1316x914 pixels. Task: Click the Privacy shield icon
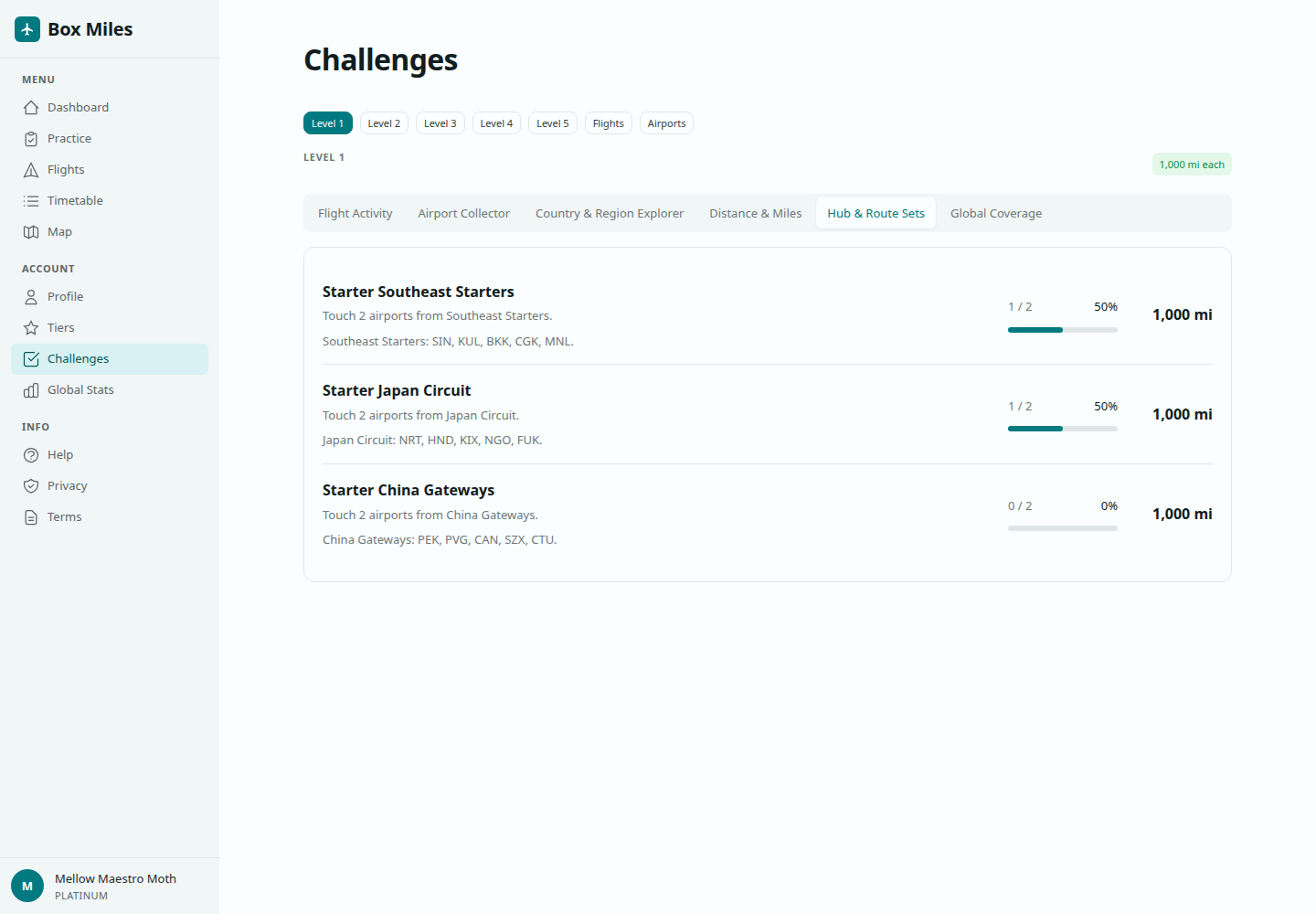[x=31, y=486]
